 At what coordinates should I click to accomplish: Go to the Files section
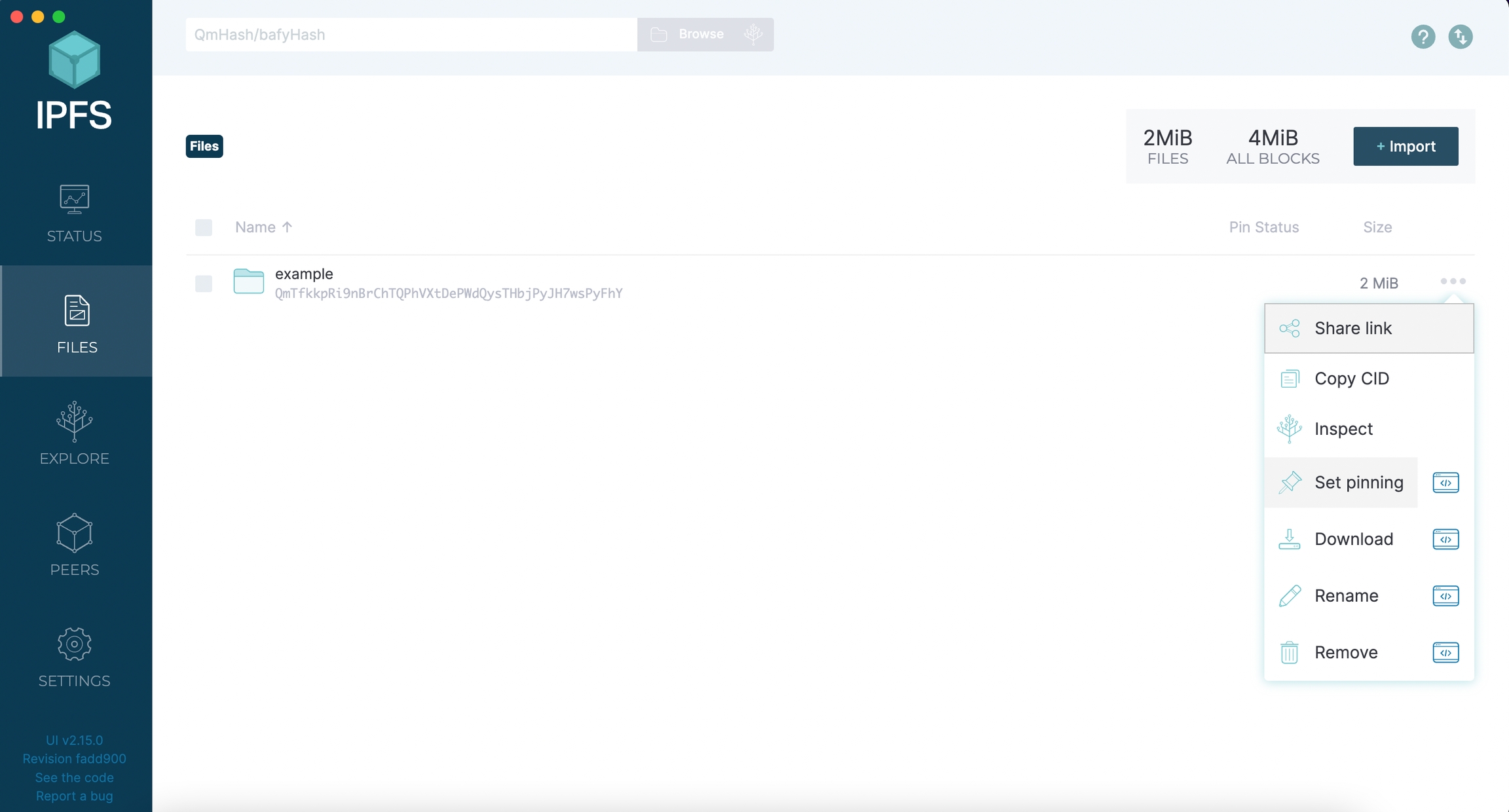tap(76, 321)
